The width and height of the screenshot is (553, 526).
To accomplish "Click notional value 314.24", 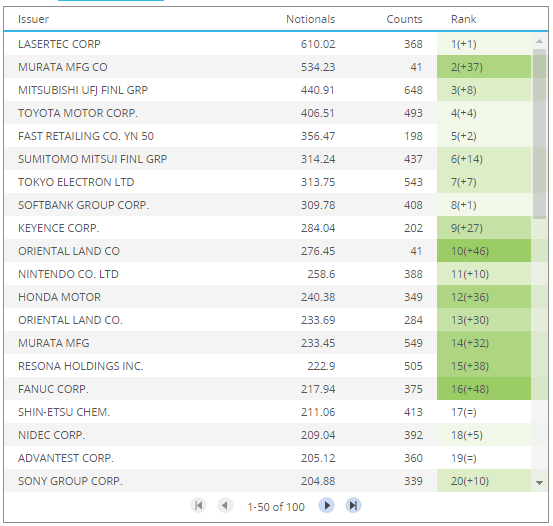I will [x=318, y=159].
